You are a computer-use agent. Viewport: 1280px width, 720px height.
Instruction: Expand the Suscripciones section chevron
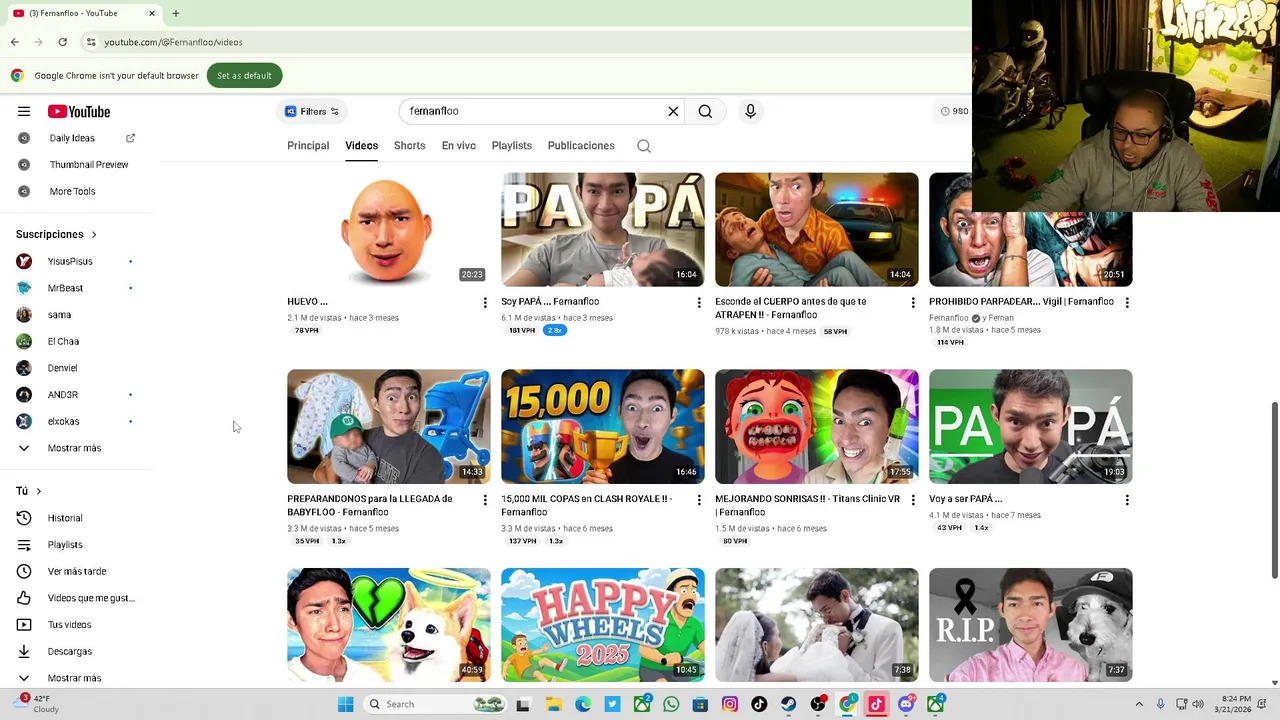(x=94, y=235)
